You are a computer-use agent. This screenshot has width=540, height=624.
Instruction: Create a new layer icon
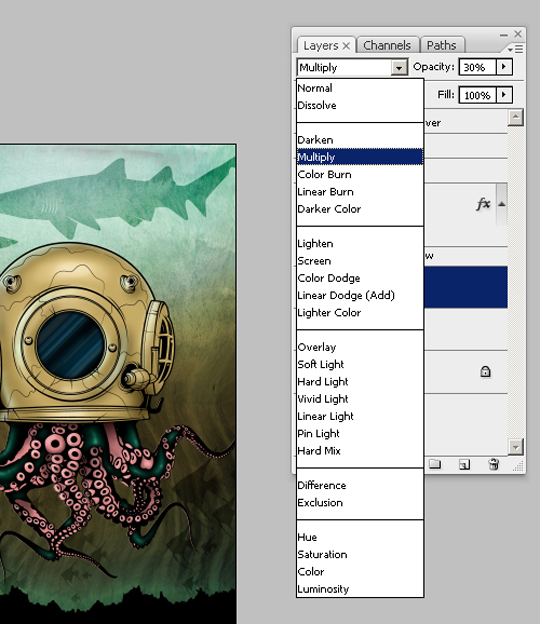pos(464,464)
